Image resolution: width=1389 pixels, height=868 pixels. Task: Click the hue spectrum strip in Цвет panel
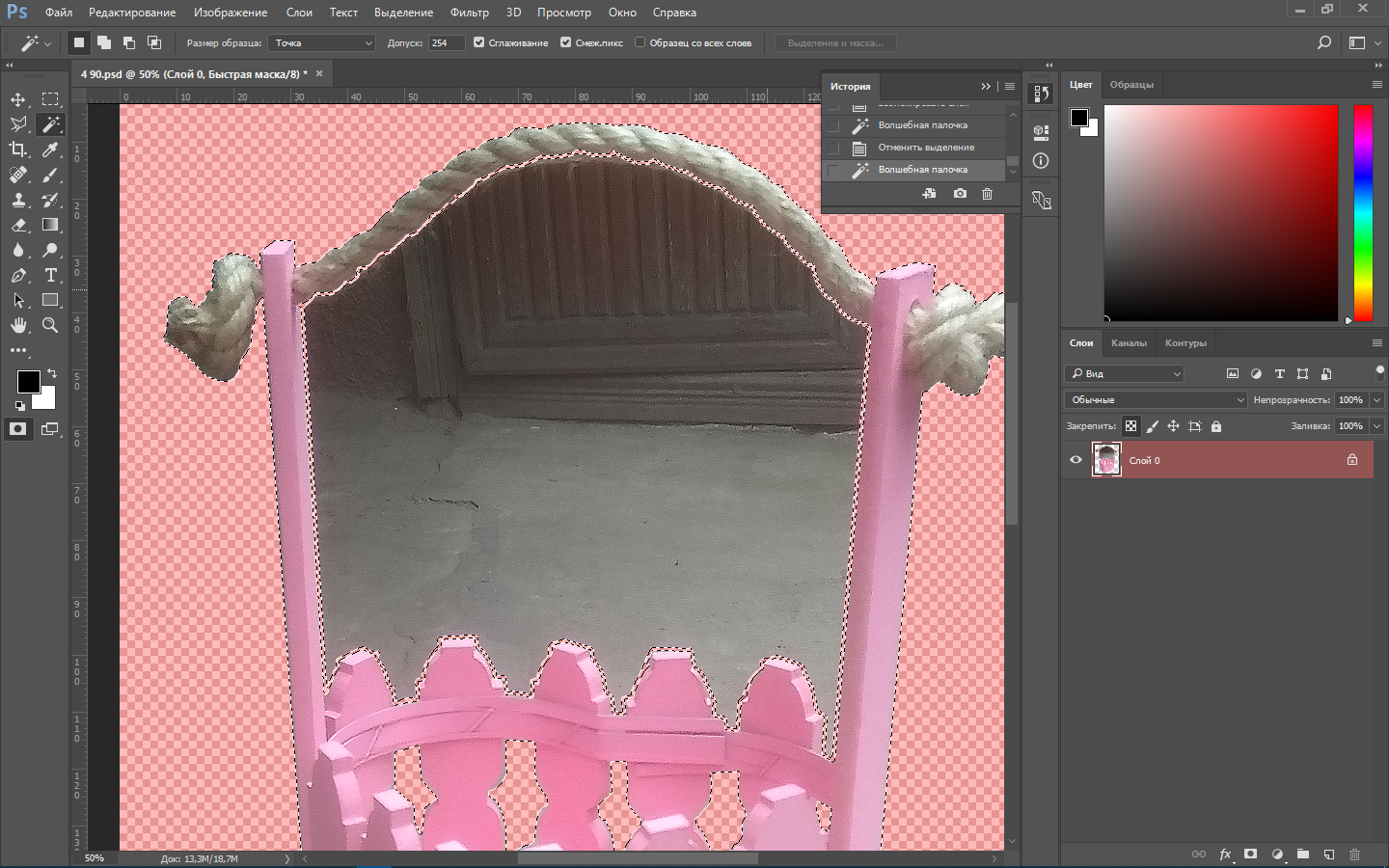pyautogui.click(x=1363, y=213)
